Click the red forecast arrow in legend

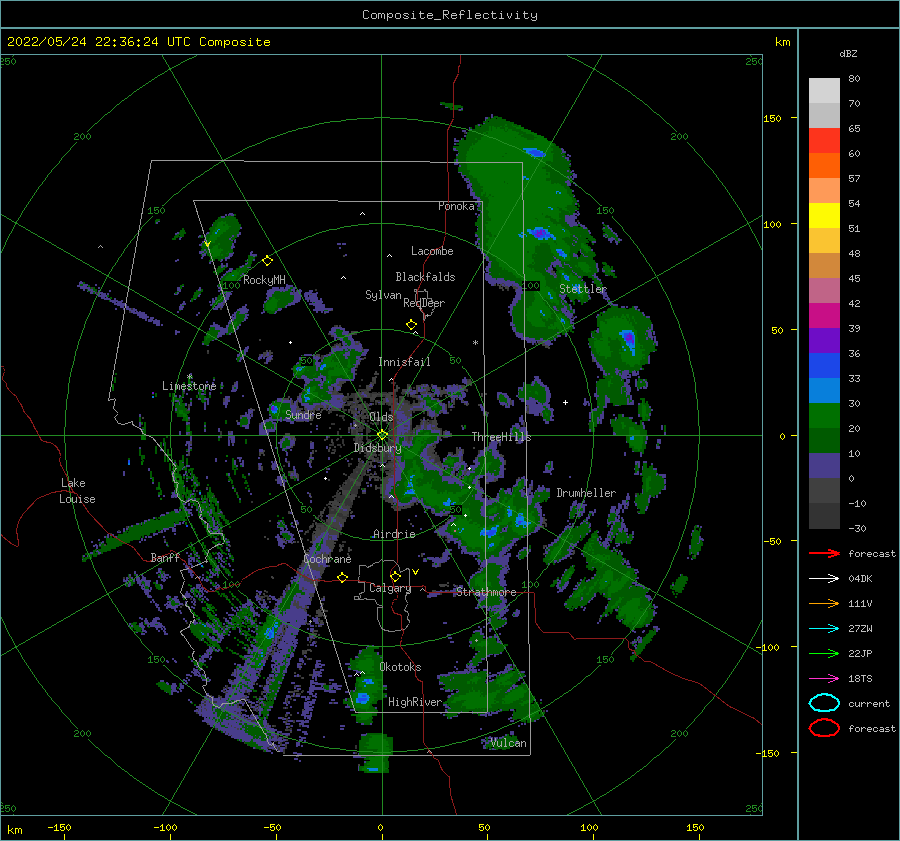824,553
